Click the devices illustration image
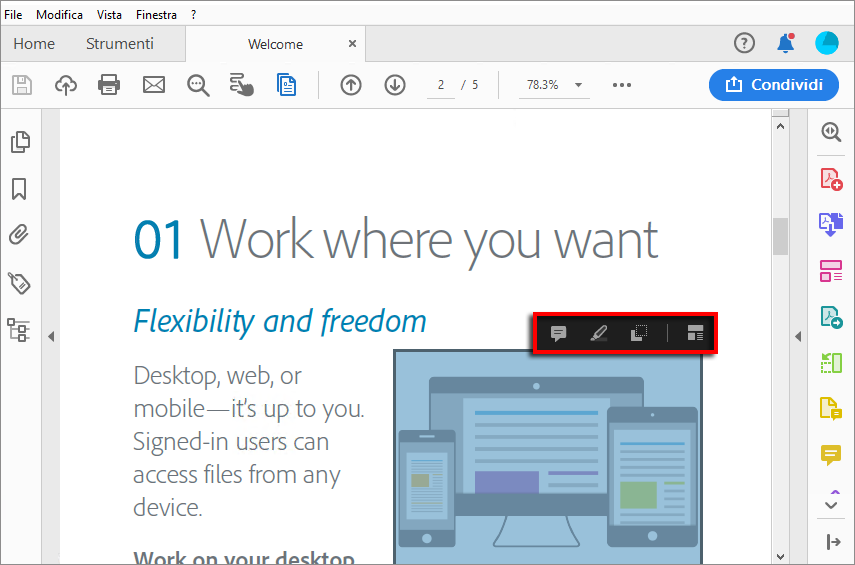This screenshot has width=855, height=565. [x=547, y=457]
